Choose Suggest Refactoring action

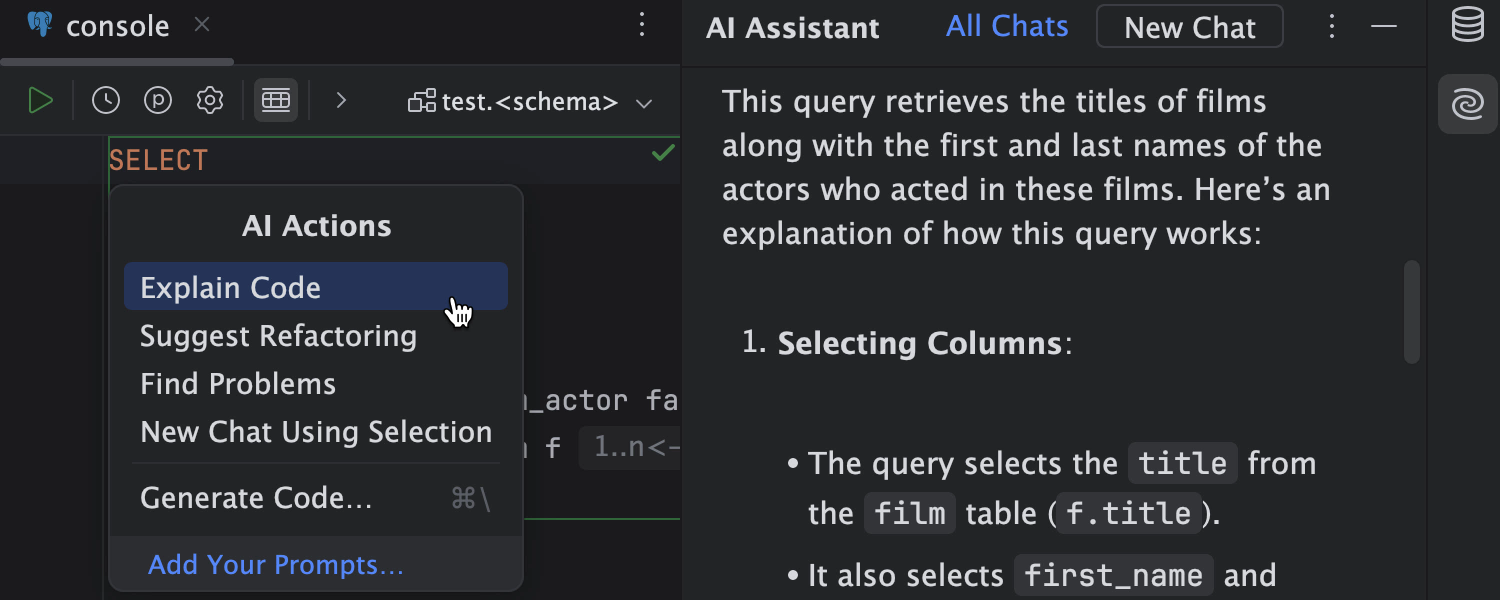coord(278,336)
